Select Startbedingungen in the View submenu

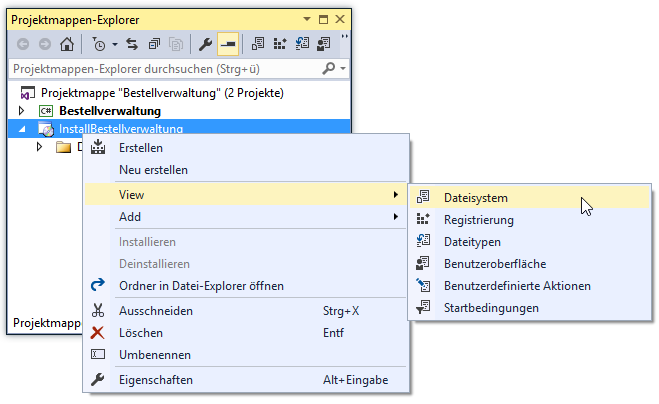pyautogui.click(x=530, y=308)
